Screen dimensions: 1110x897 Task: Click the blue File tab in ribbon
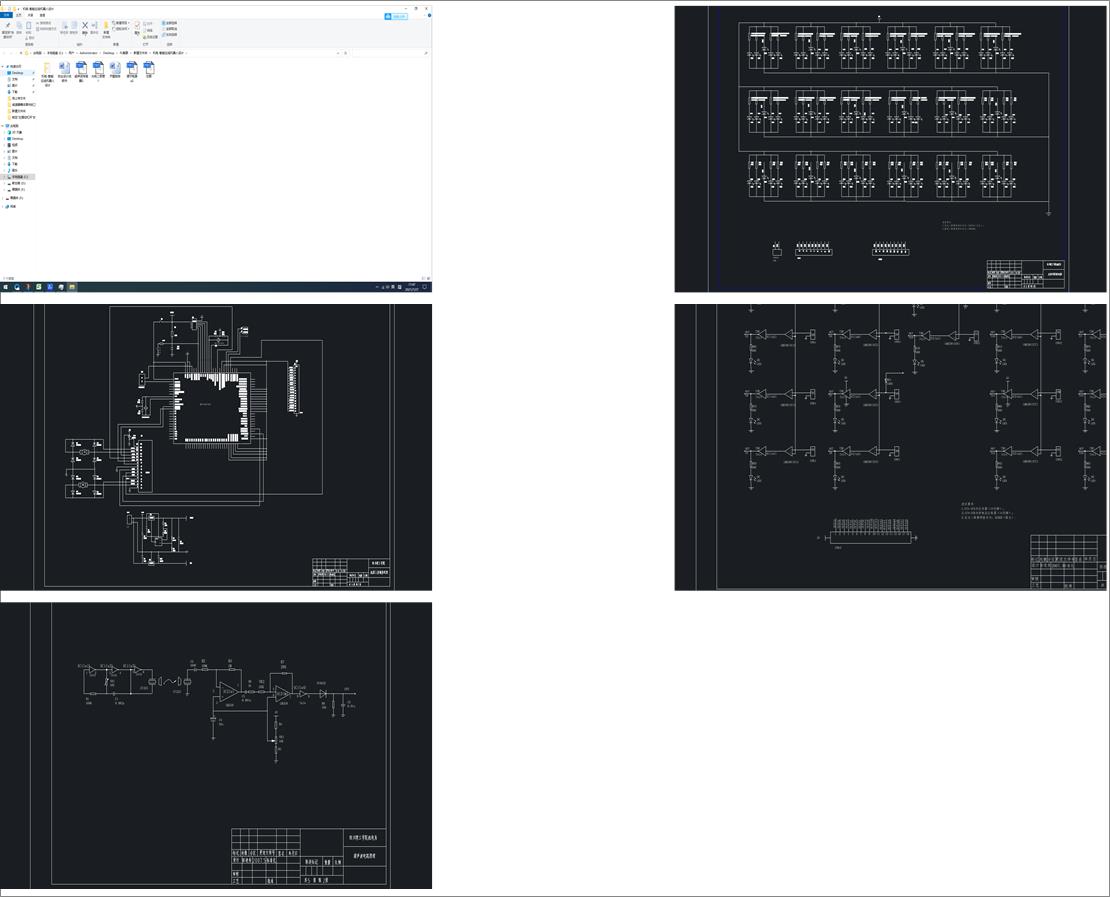[x=6, y=16]
